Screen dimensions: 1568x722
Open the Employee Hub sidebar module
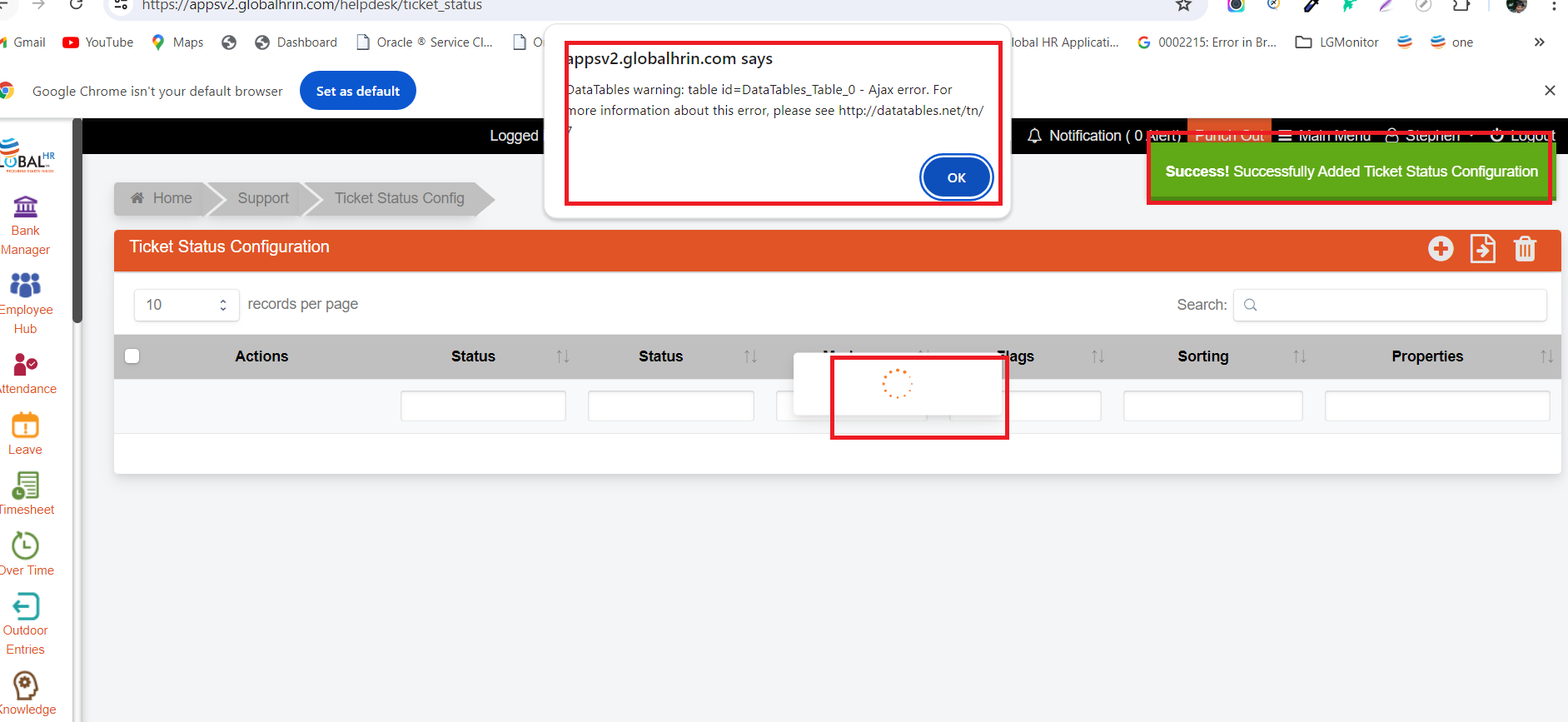pos(25,286)
